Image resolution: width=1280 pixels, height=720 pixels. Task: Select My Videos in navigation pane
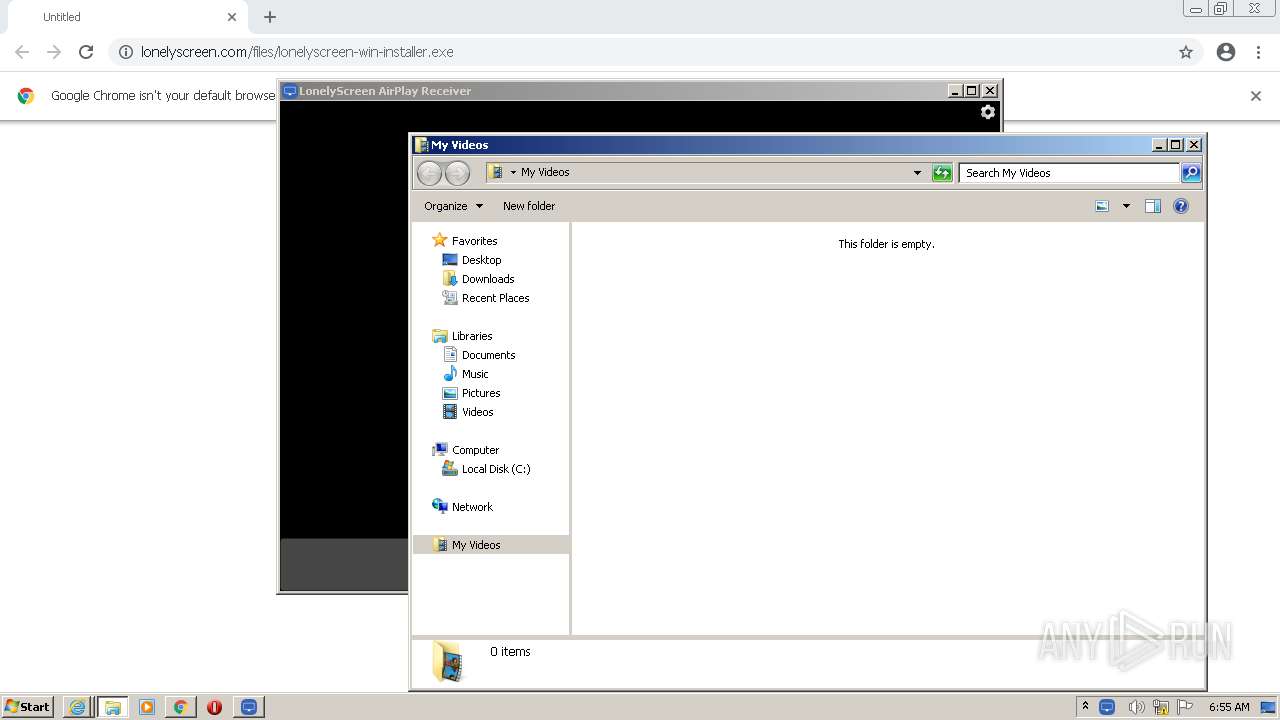pyautogui.click(x=491, y=545)
